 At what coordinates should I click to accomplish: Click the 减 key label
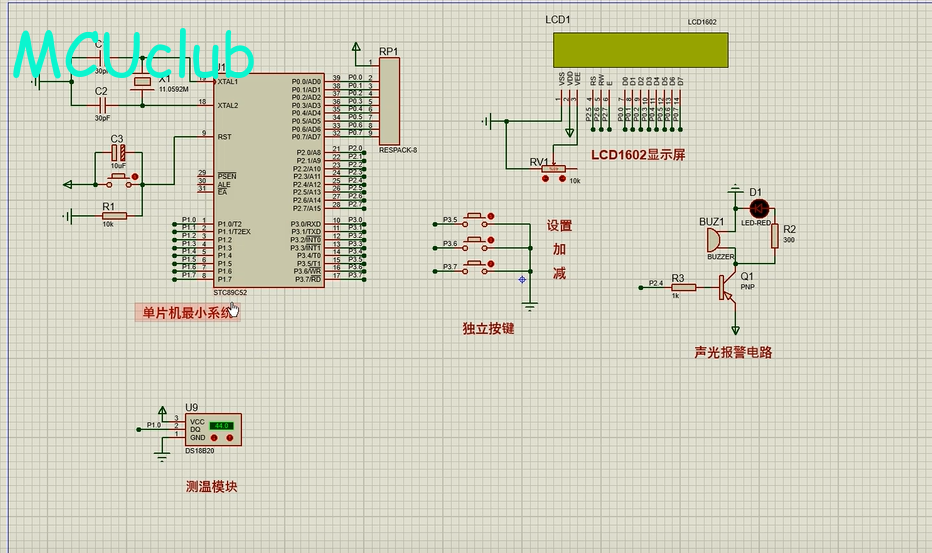coord(559,274)
